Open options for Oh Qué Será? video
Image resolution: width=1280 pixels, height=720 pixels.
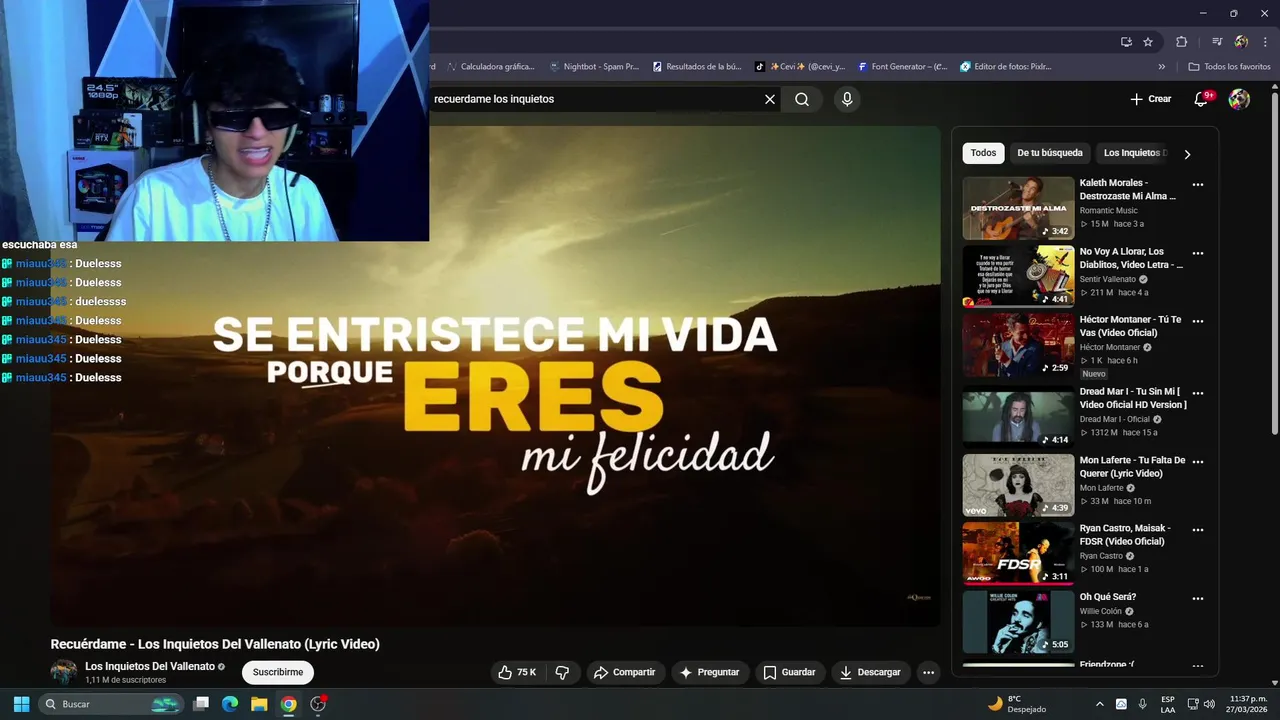[x=1198, y=598]
